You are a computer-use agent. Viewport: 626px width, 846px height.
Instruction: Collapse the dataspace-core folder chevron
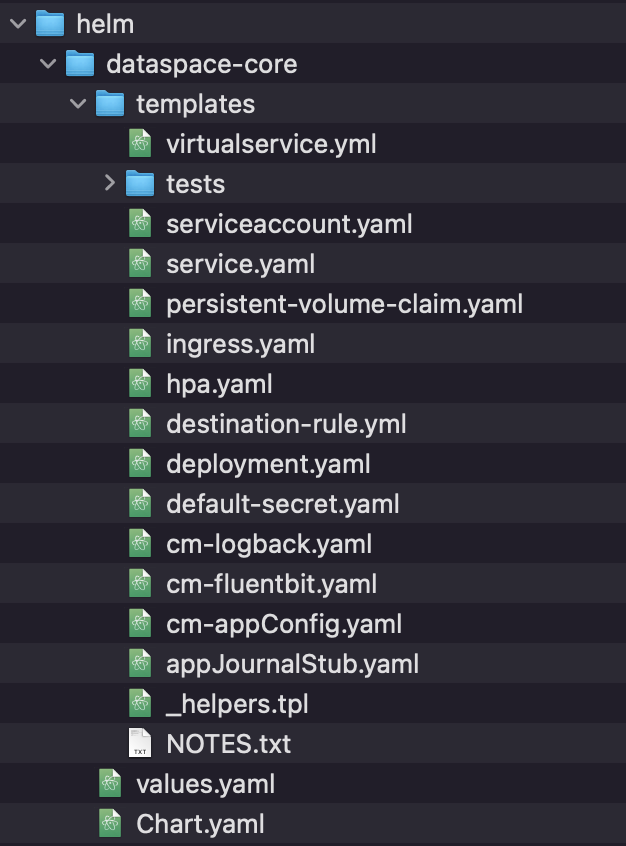[x=47, y=64]
